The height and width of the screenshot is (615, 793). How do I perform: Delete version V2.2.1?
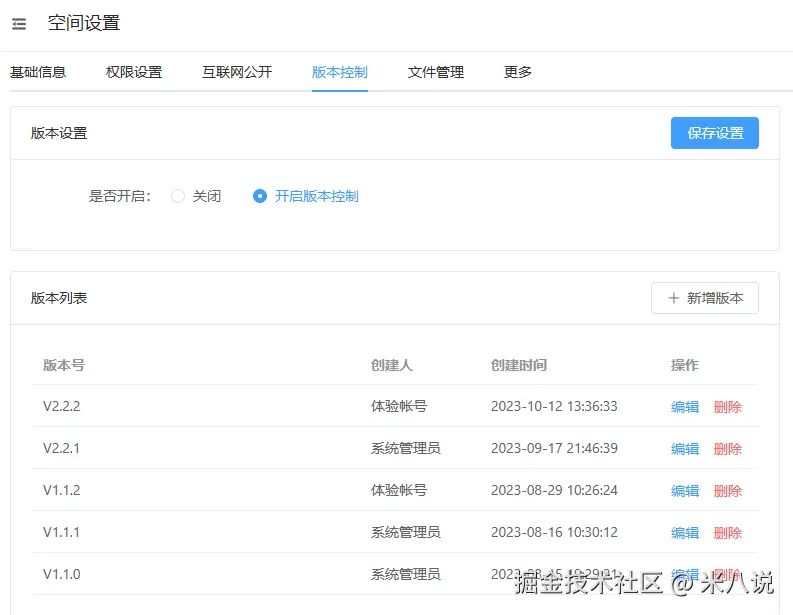[727, 449]
